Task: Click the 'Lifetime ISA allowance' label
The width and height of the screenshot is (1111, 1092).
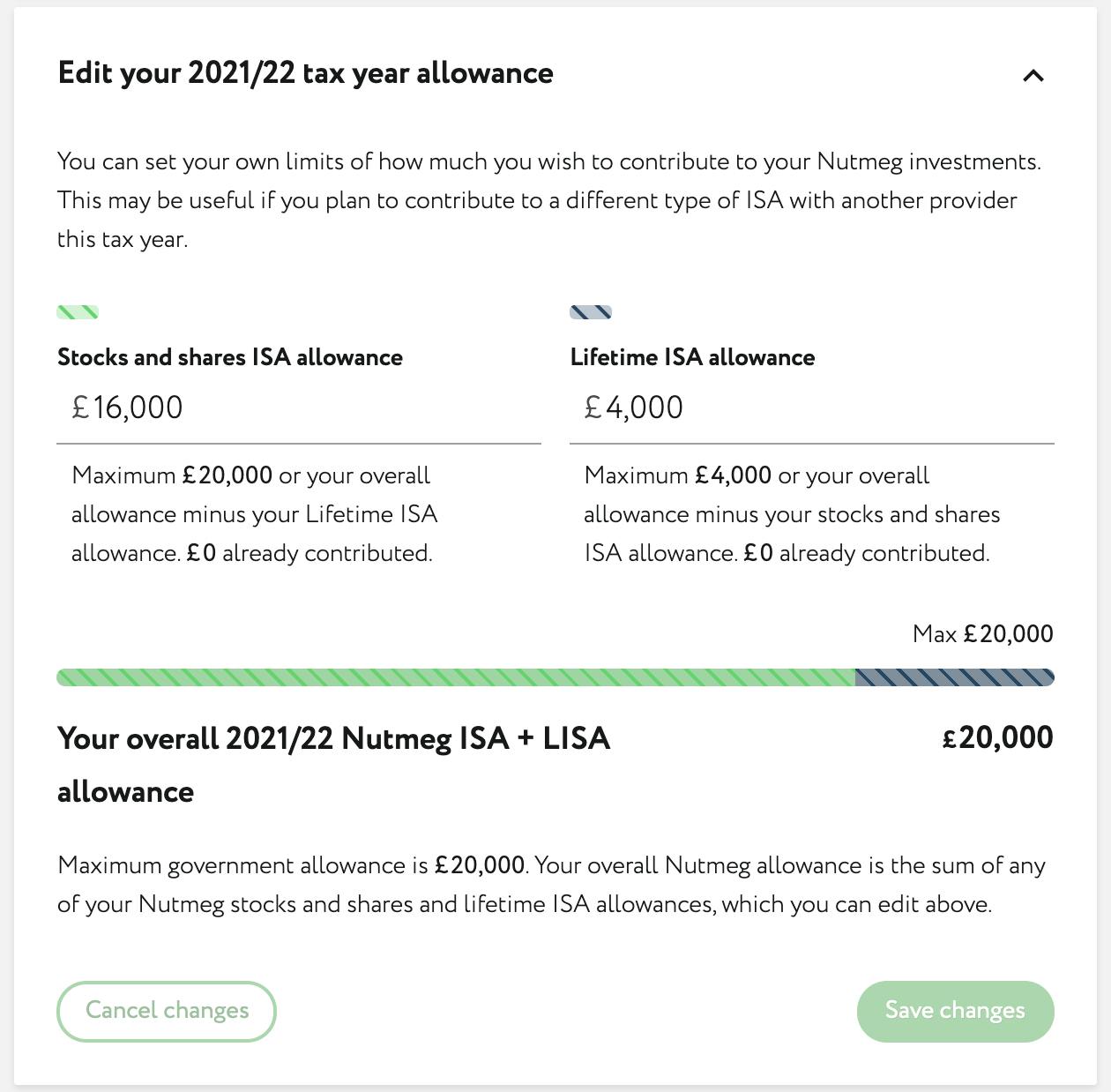Action: pos(692,357)
